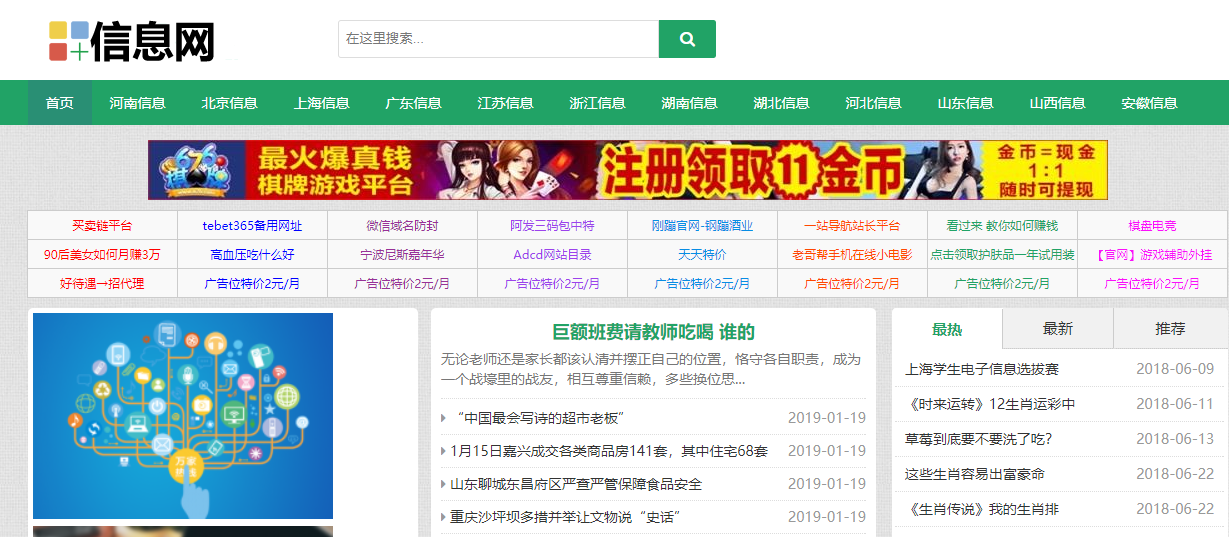Click the 注册领取11金币 banner ad
The height and width of the screenshot is (537, 1229).
coord(628,170)
